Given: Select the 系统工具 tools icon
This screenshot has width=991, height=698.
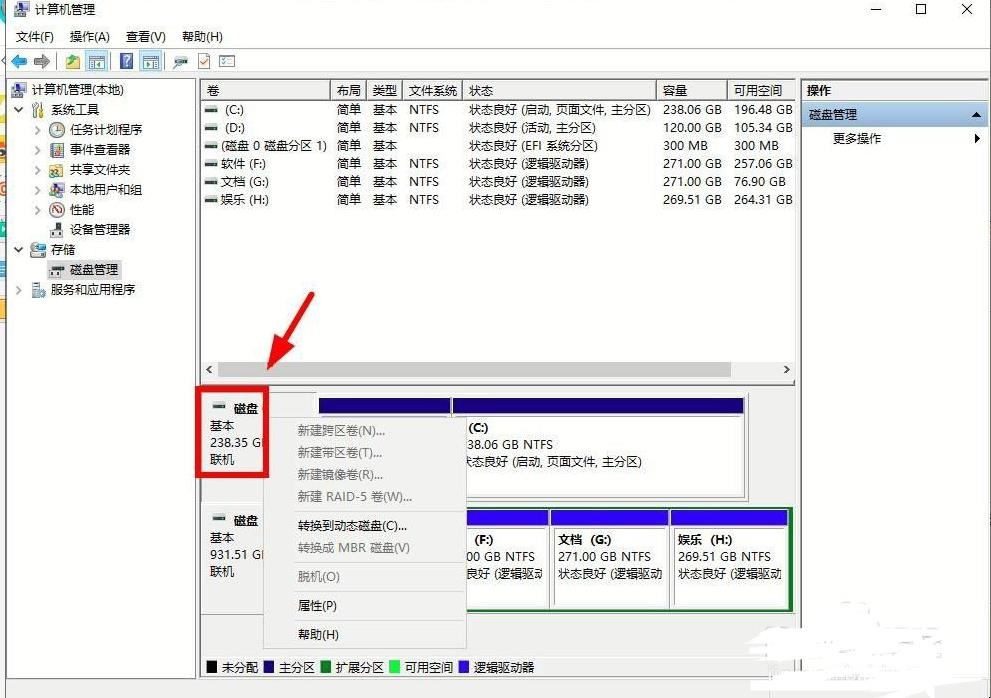Looking at the screenshot, I should point(38,110).
